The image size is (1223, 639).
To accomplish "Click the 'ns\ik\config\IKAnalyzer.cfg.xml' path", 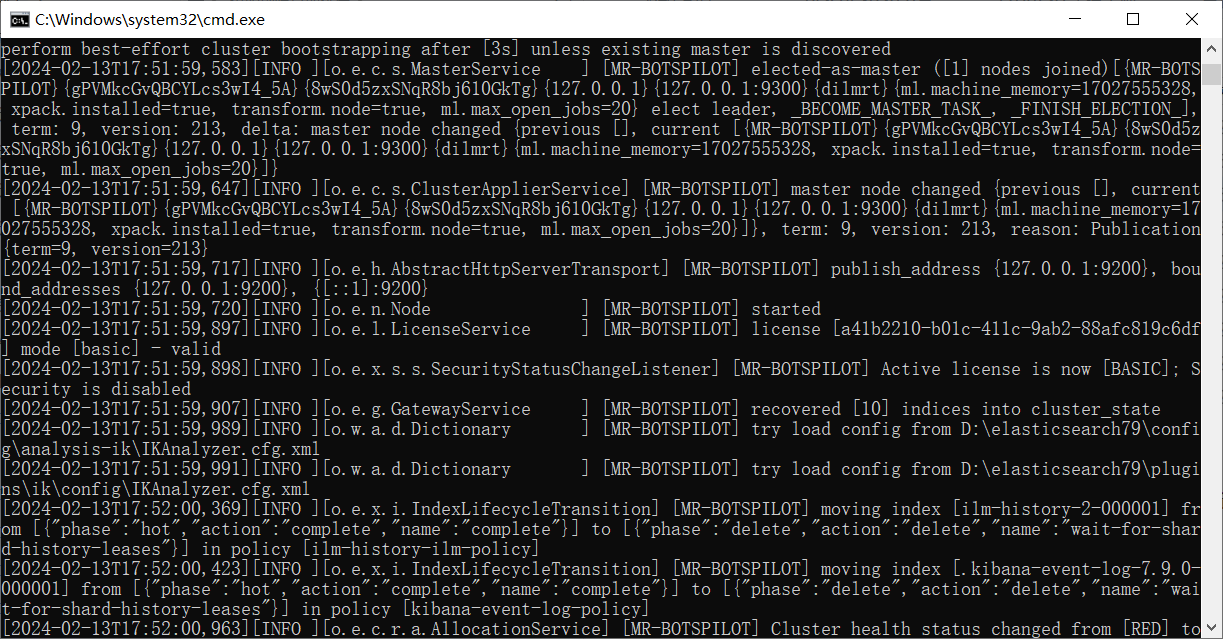I will (156, 489).
